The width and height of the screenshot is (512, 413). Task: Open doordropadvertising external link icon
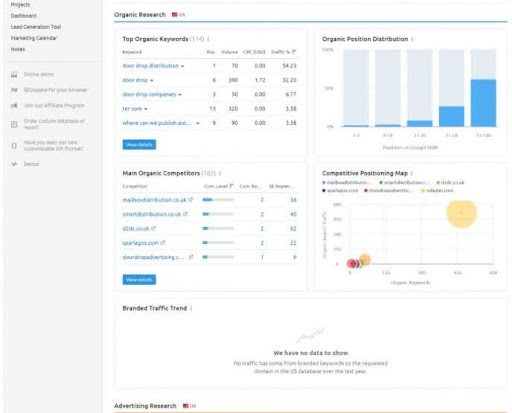click(191, 257)
